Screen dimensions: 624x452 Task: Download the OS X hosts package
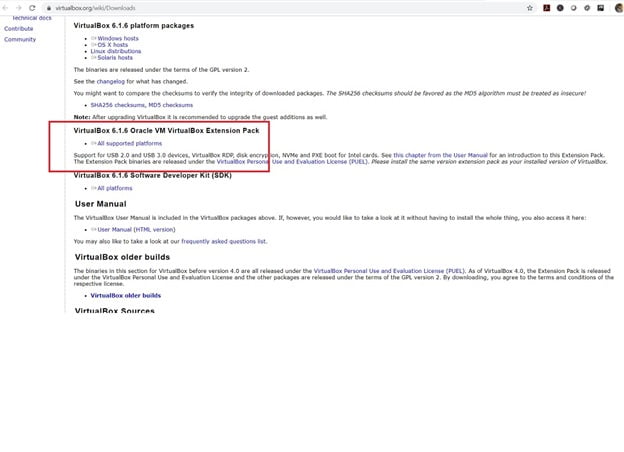click(113, 45)
